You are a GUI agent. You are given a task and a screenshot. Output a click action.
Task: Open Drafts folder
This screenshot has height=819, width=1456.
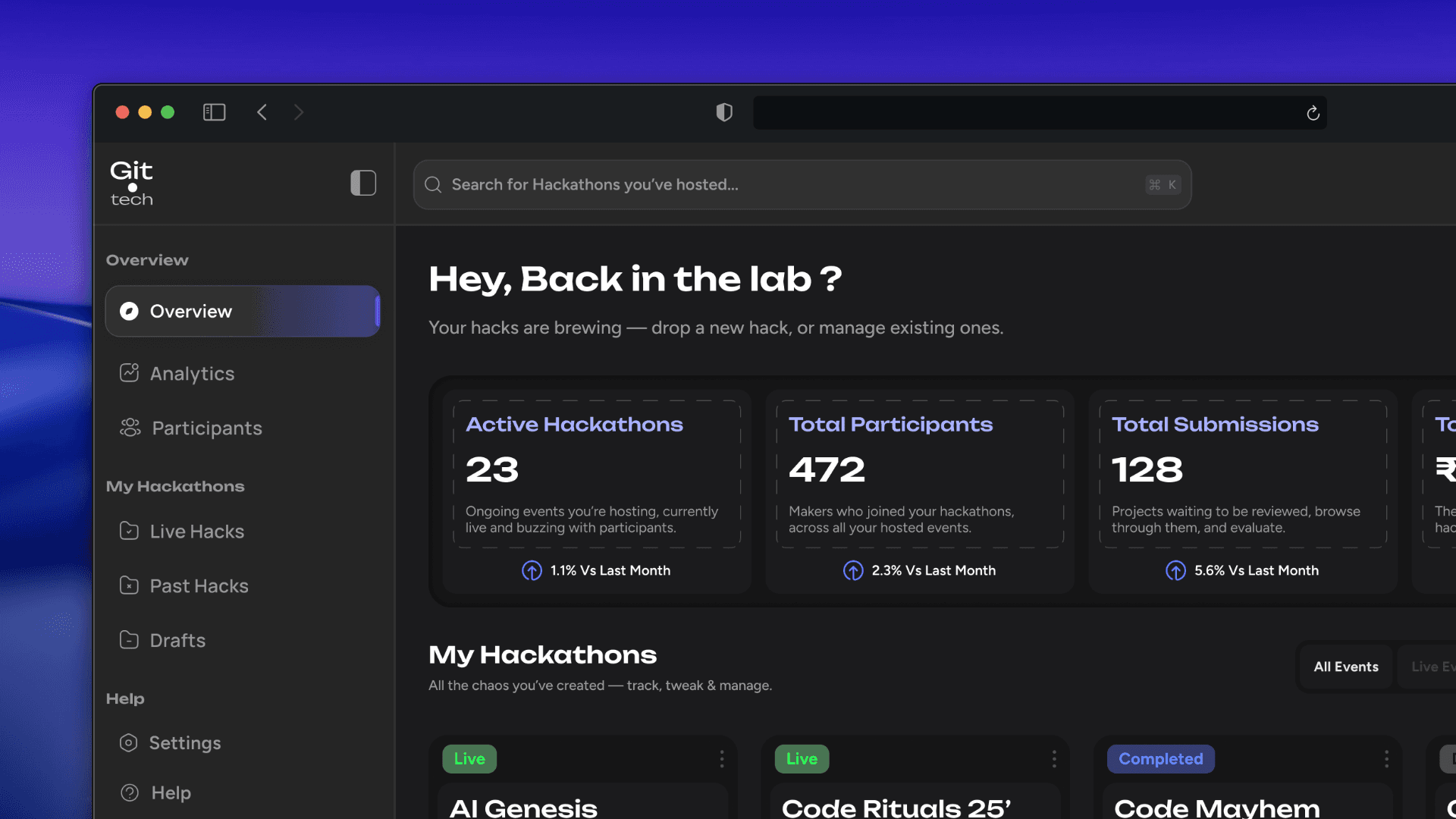177,640
